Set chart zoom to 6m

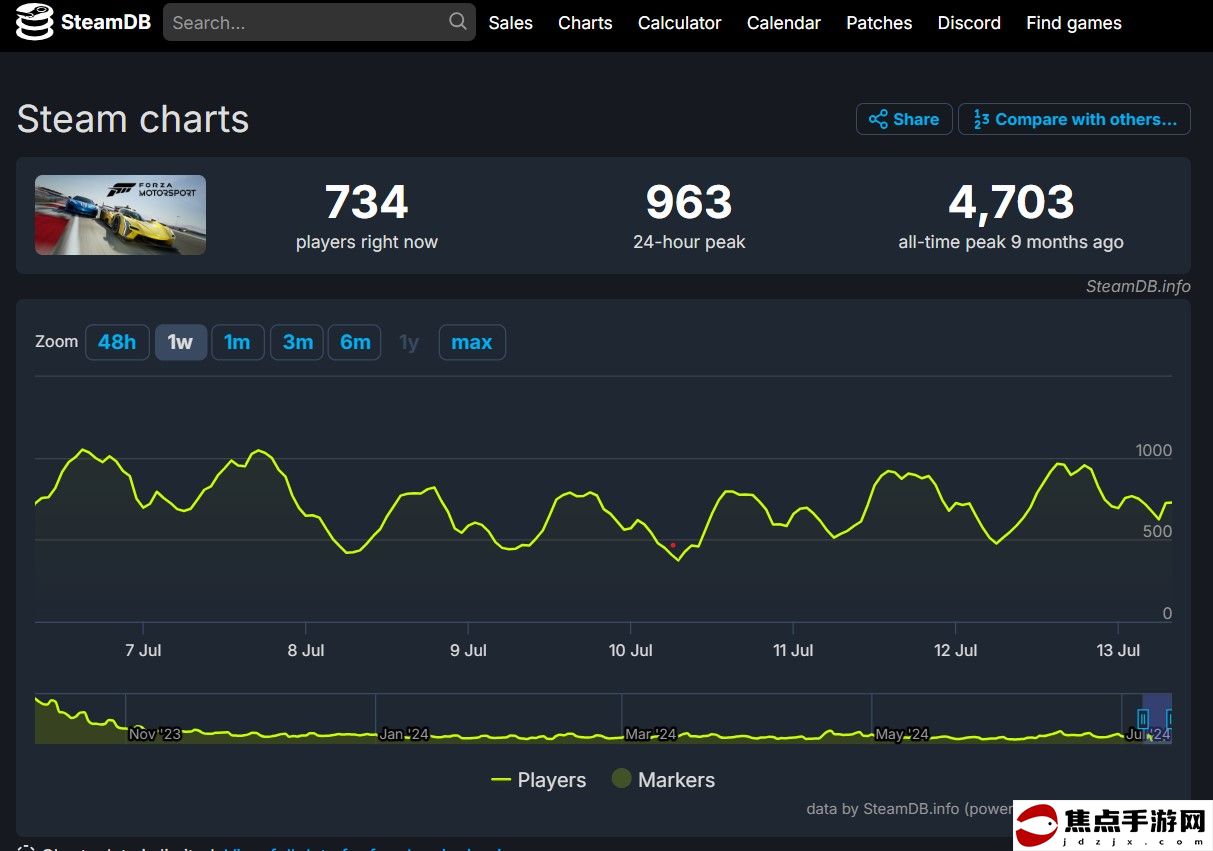(355, 342)
